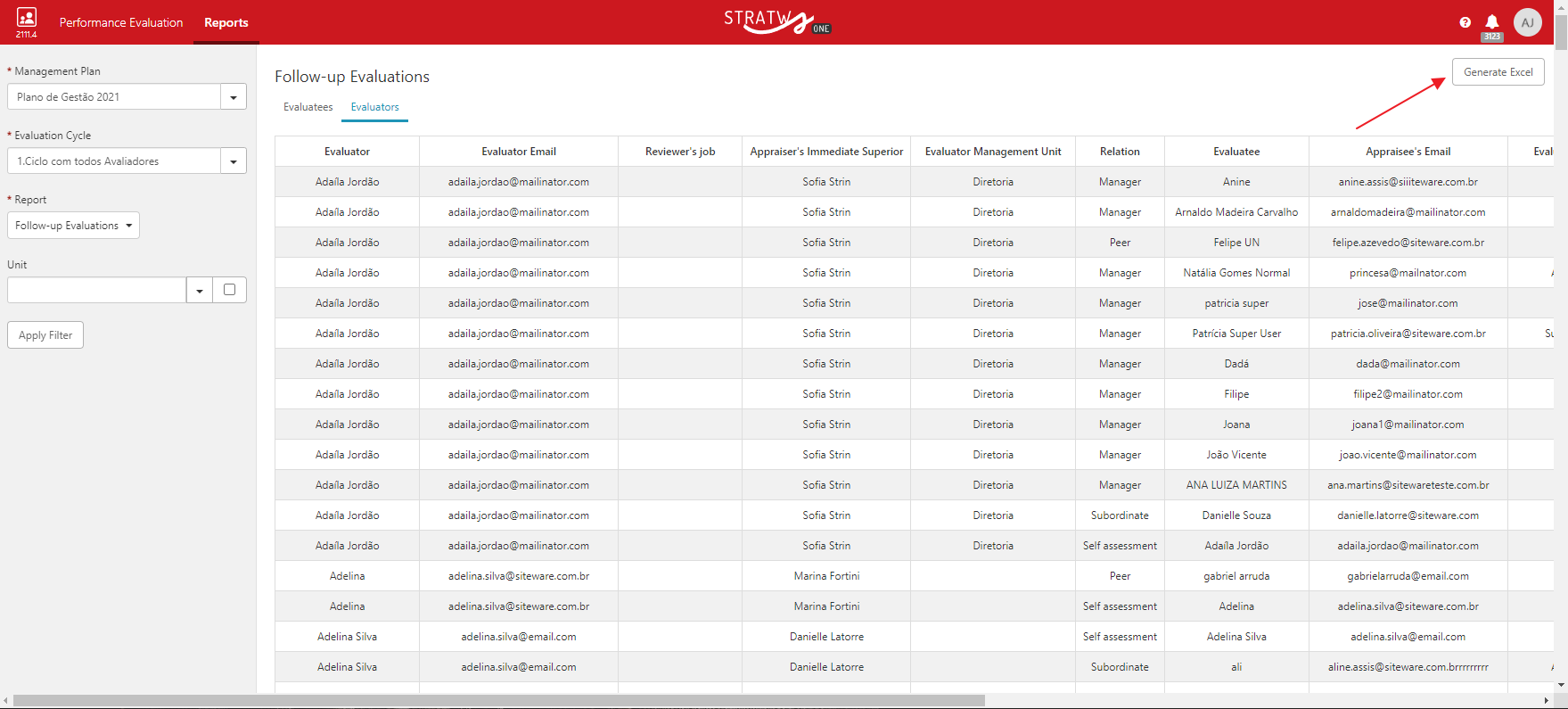Click the email aline.assis@siteware.com.brrrrrrrrr
Viewport: 1568px width, 709px height.
coord(1408,667)
